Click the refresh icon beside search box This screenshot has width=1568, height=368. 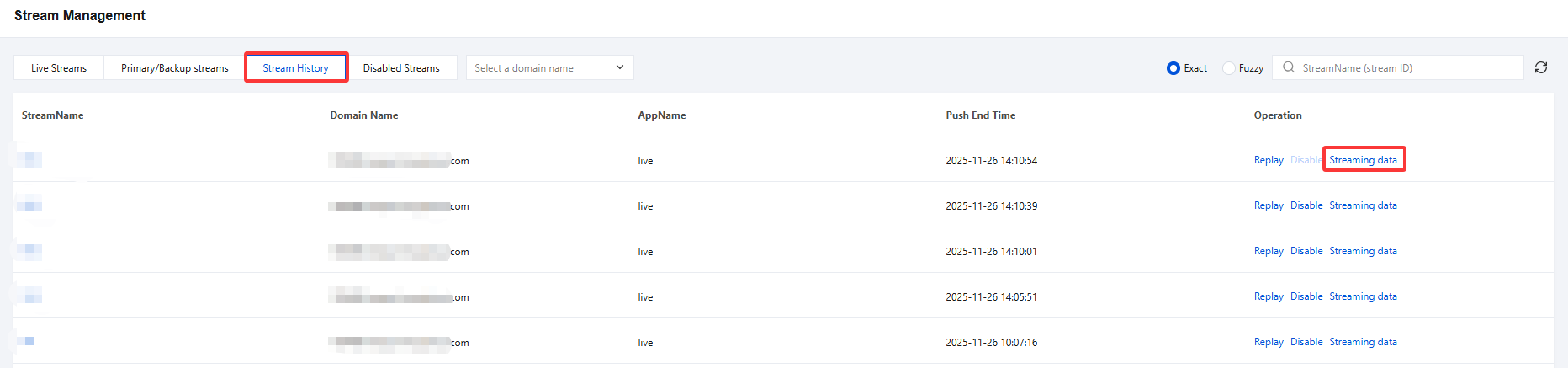[1540, 67]
